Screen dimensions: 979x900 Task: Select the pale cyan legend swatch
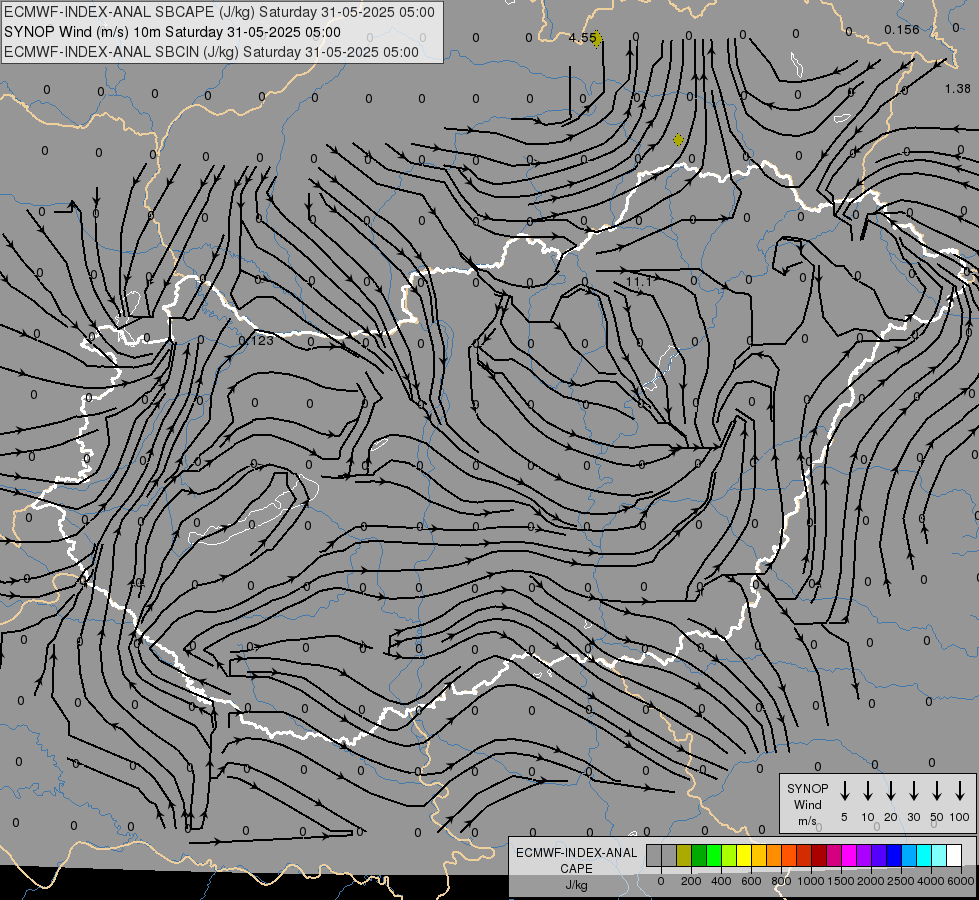[939, 855]
